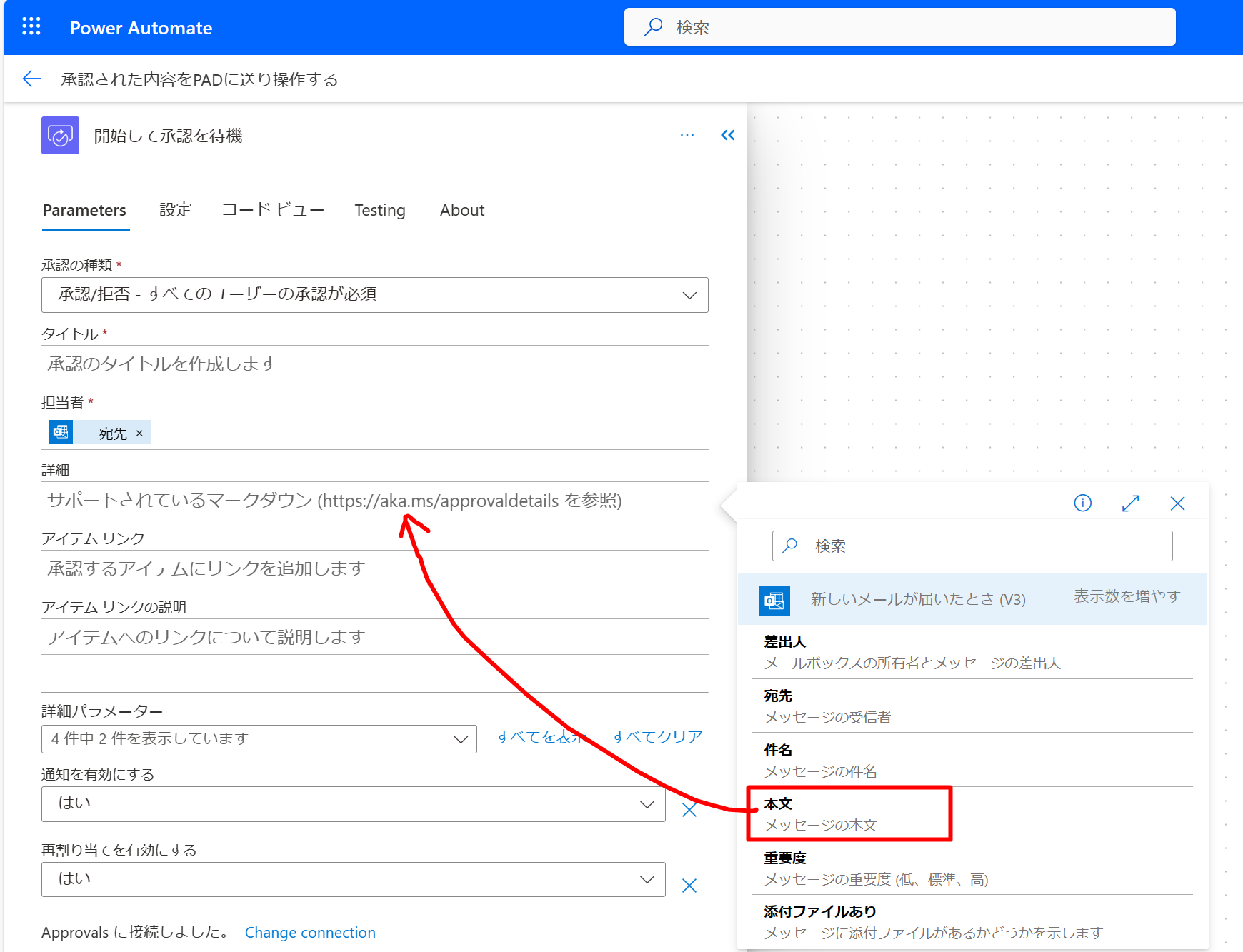Remove the 通知を有効にする parameter
The height and width of the screenshot is (952, 1243).
point(689,809)
